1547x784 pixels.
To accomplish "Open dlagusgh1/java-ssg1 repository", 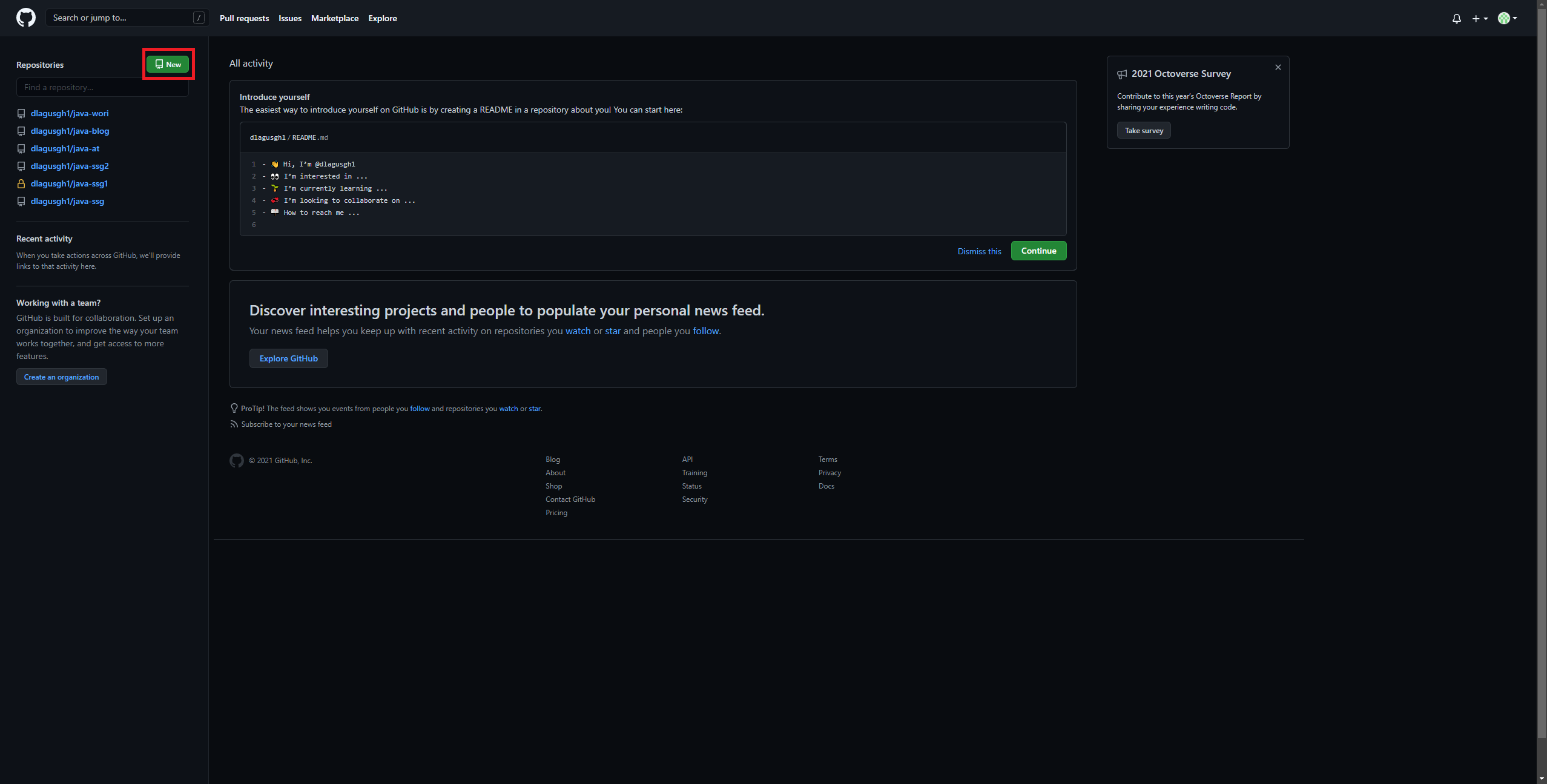I will coord(69,183).
